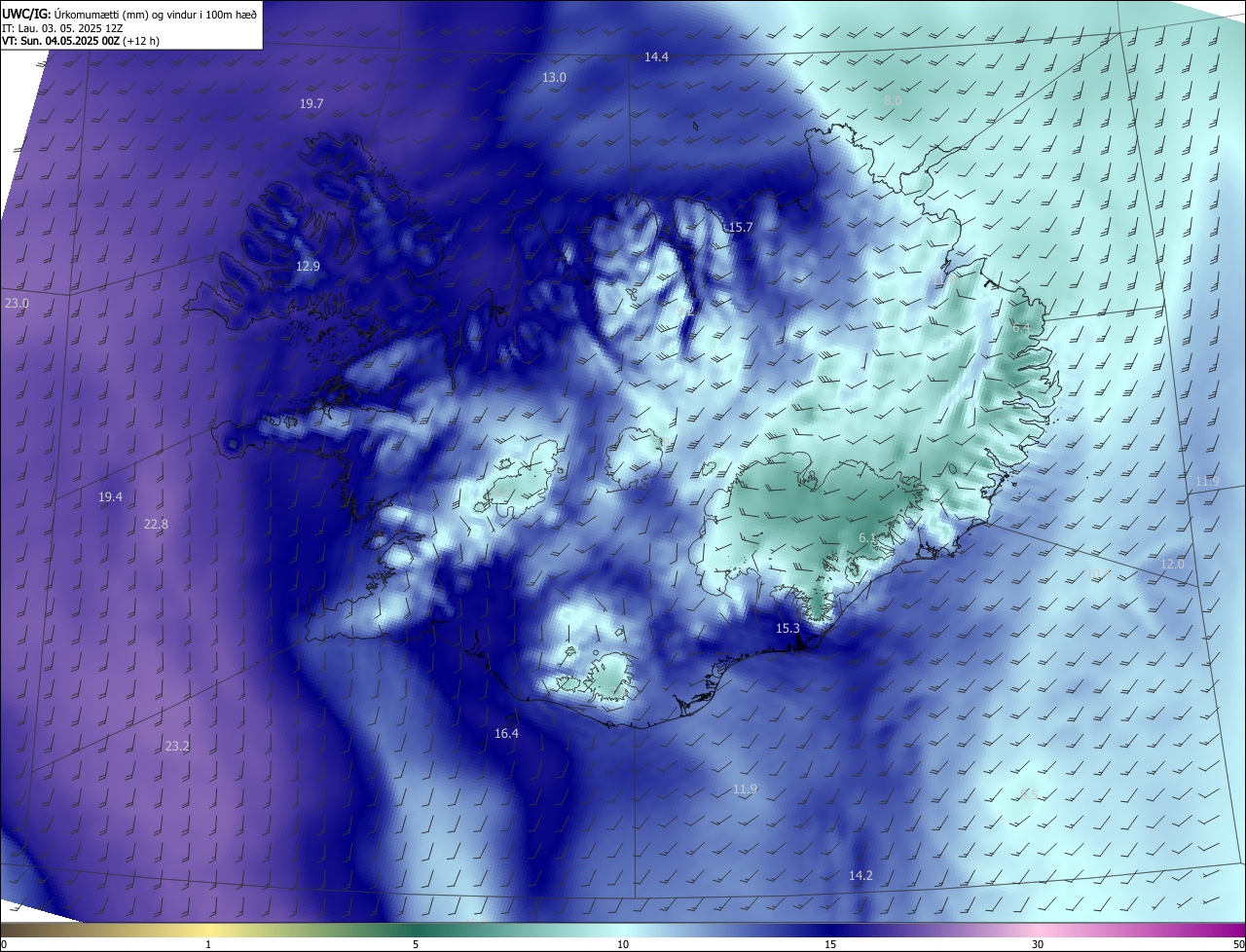This screenshot has height=952, width=1246.
Task: Select the 6.1 value label
Action: (x=867, y=537)
